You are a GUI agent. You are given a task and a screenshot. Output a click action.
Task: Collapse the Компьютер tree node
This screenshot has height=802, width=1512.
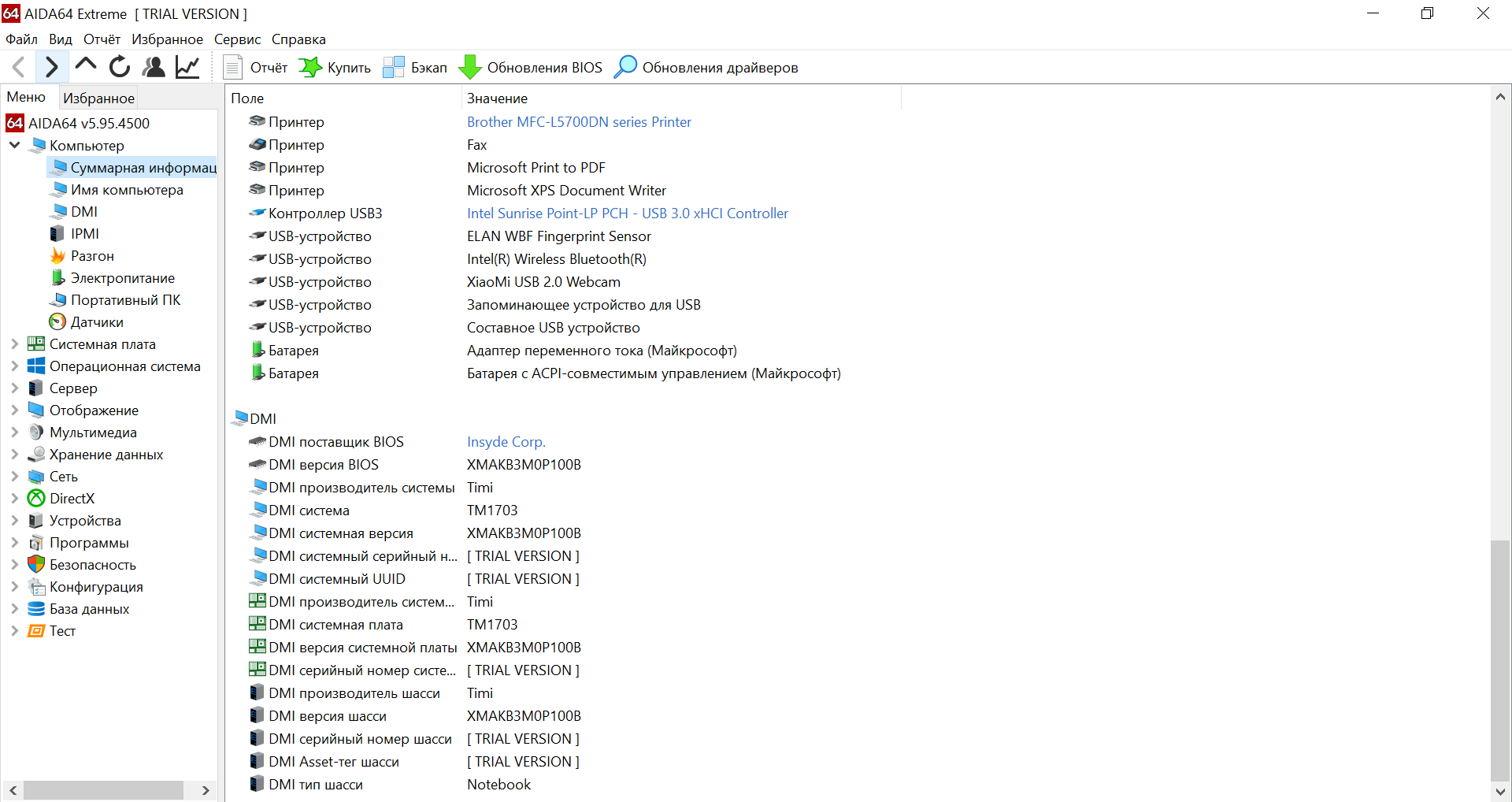14,145
